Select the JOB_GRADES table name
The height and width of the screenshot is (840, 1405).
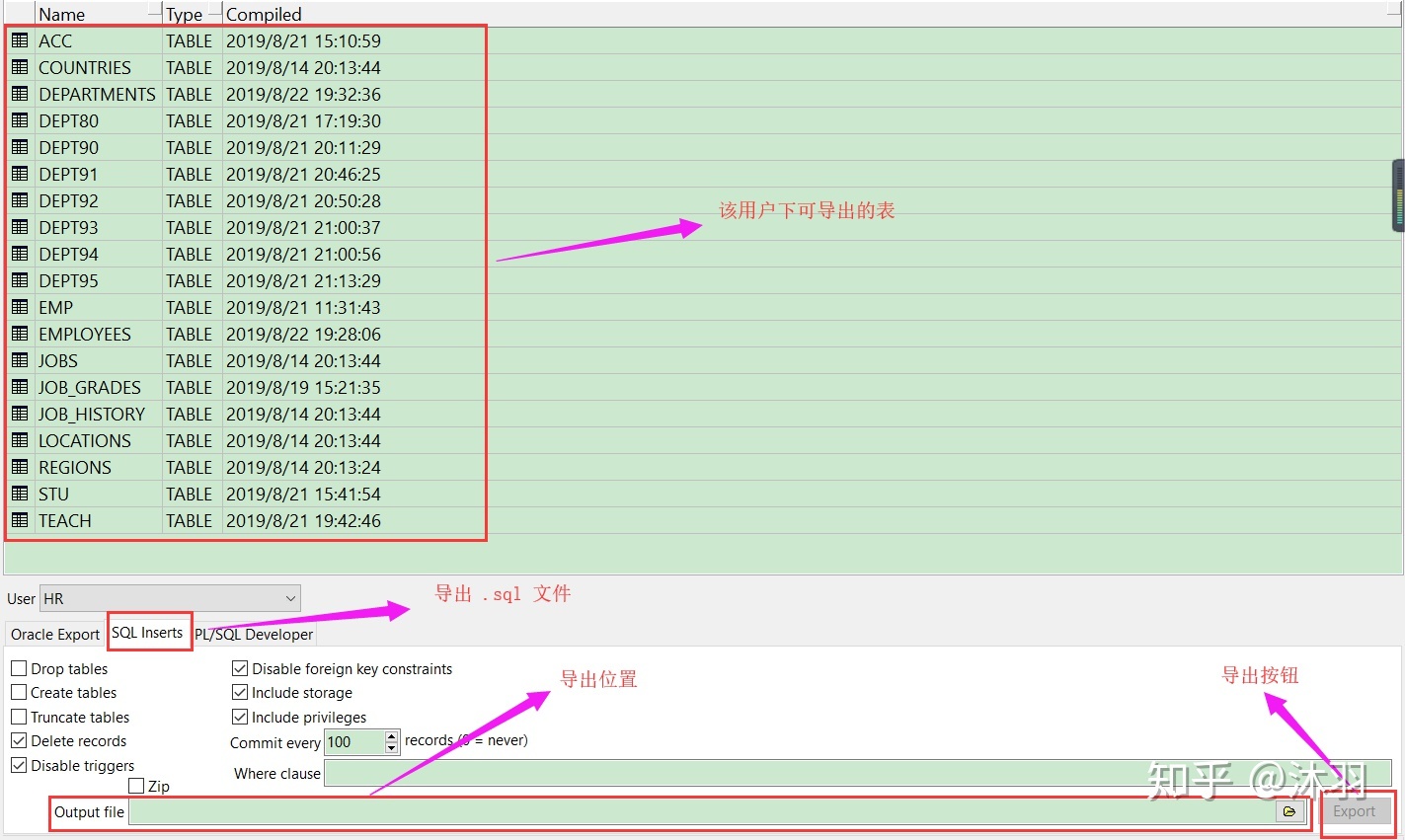[x=90, y=387]
